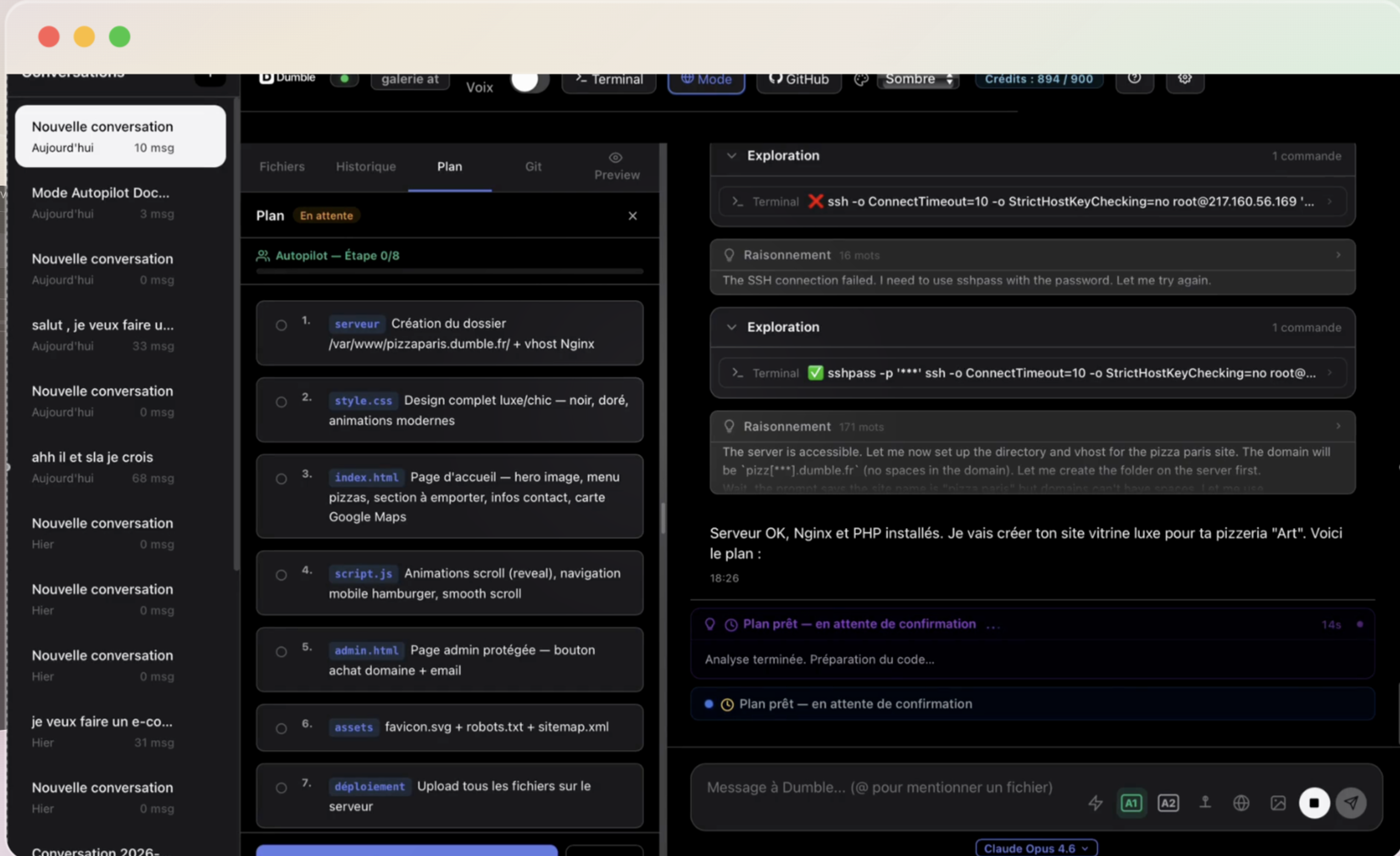Focus the Message à Dumble input field
Viewport: 1400px width, 856px height.
881,787
